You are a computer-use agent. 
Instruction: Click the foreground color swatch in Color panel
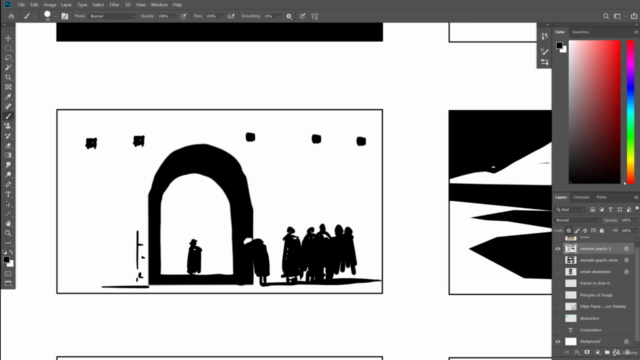(x=560, y=45)
